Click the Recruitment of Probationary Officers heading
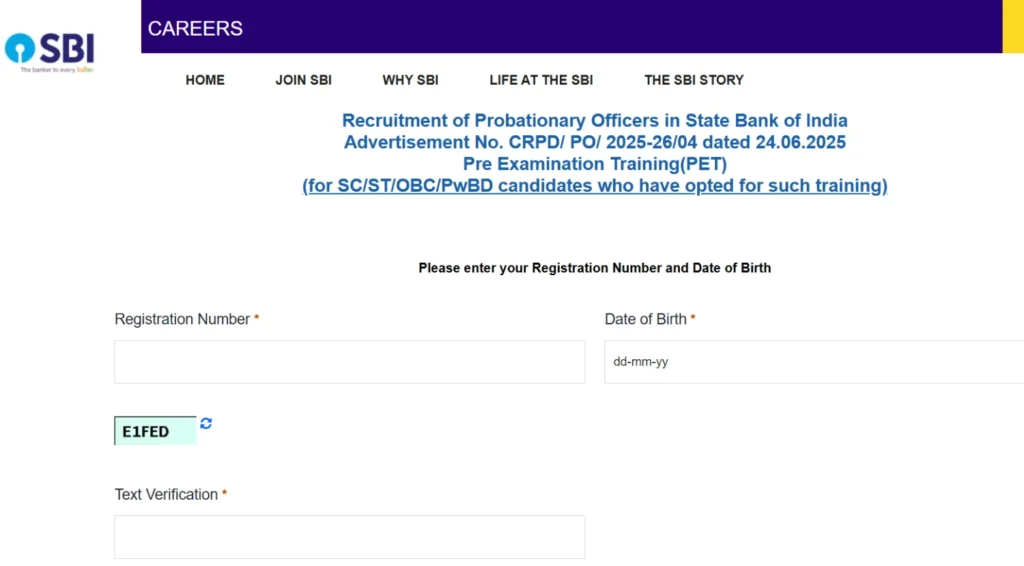The height and width of the screenshot is (566, 1024). [595, 121]
